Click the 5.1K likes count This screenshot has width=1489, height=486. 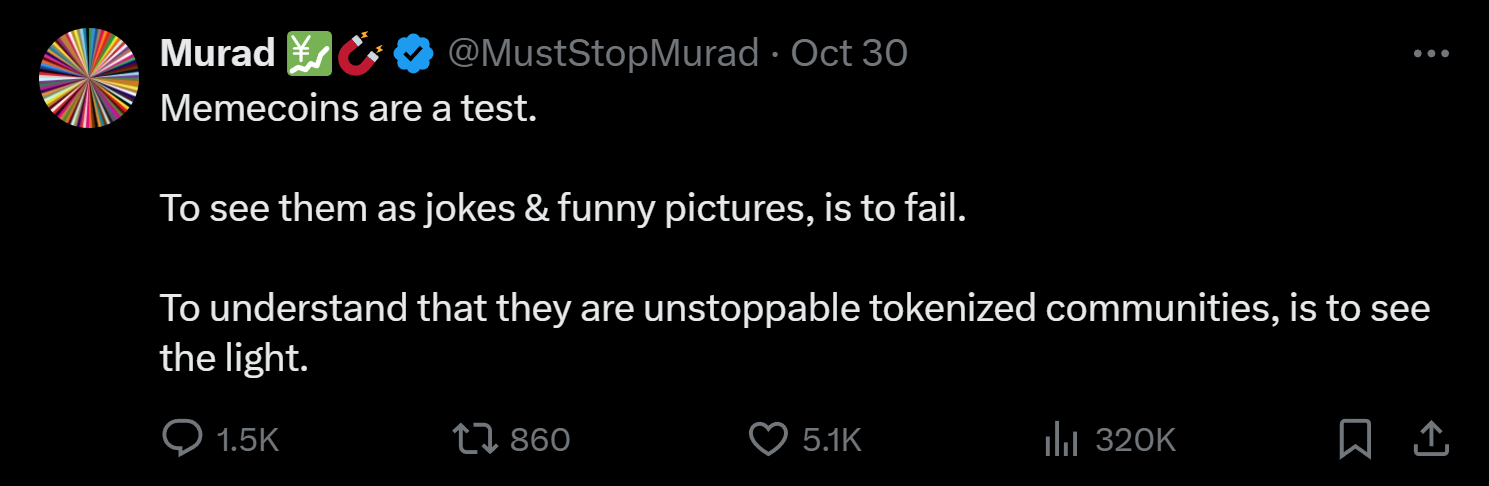pyautogui.click(x=832, y=439)
